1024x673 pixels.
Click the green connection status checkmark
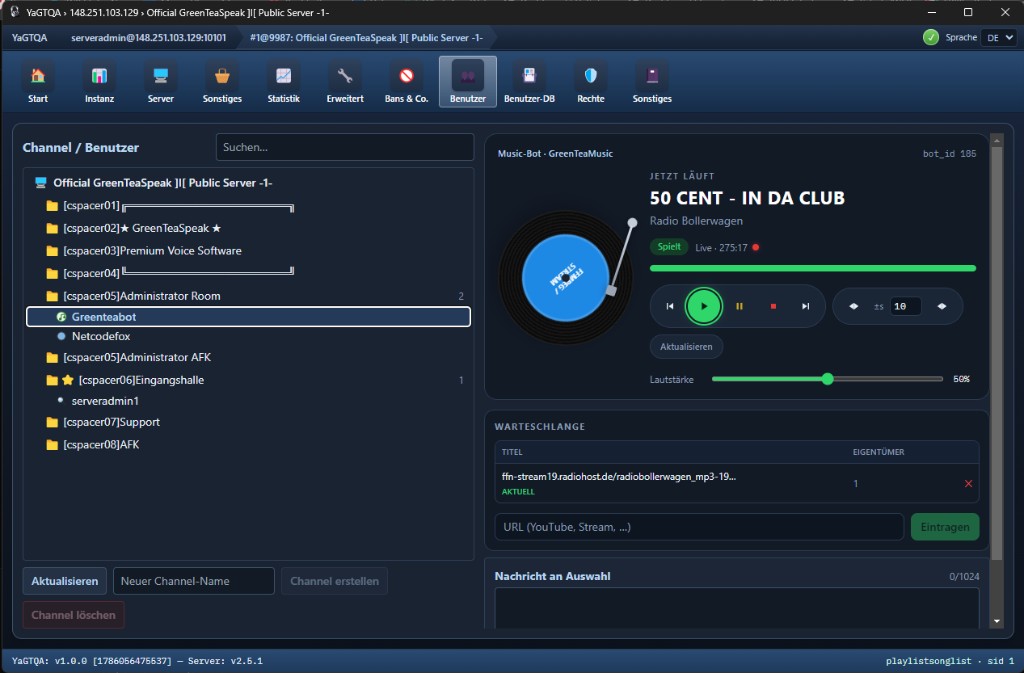click(931, 37)
